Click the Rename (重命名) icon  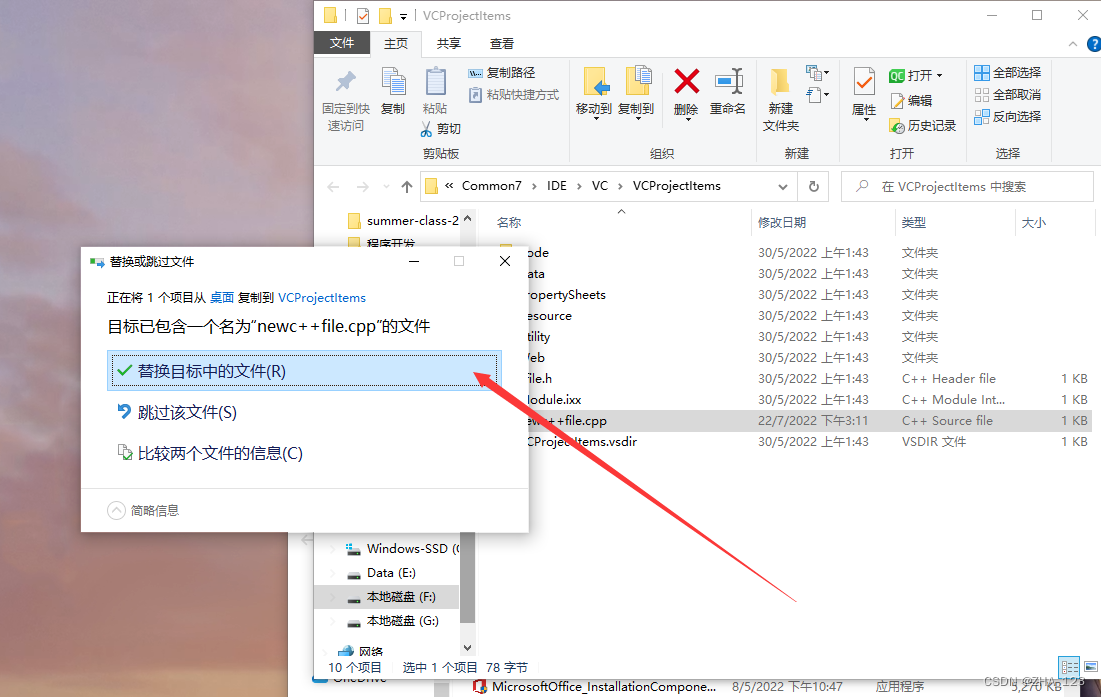pos(728,81)
